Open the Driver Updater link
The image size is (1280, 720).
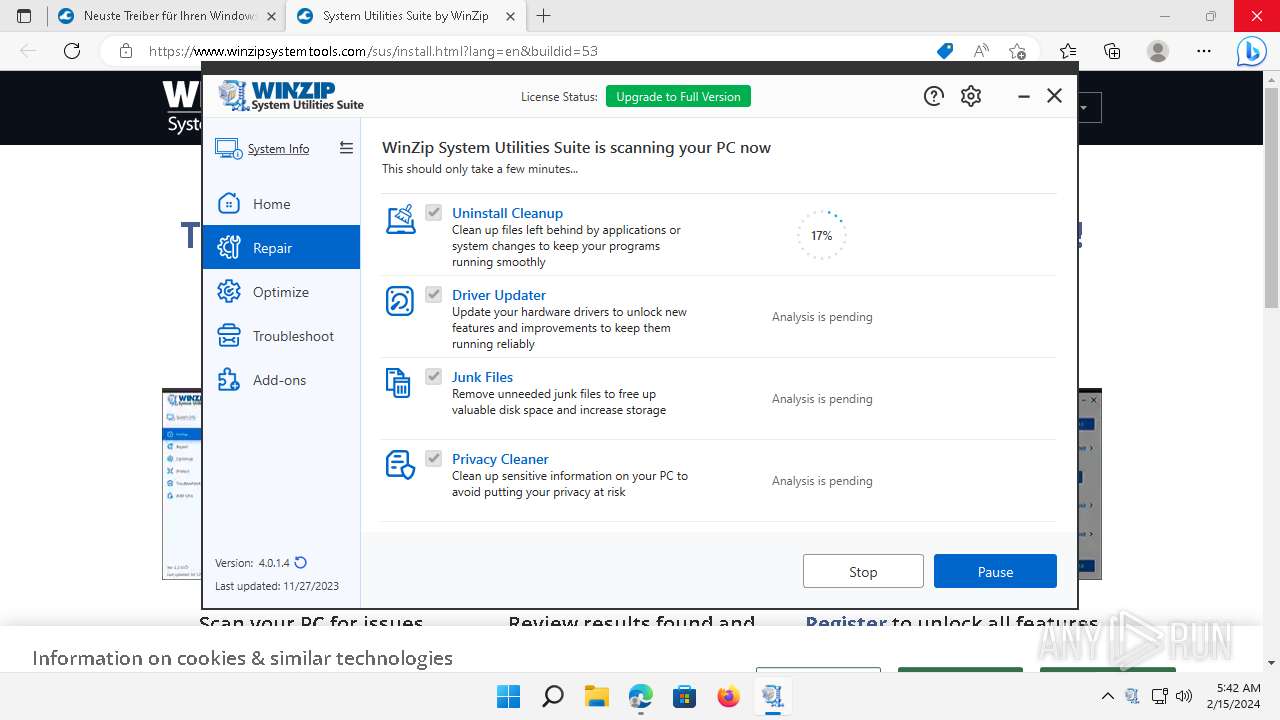pos(498,295)
